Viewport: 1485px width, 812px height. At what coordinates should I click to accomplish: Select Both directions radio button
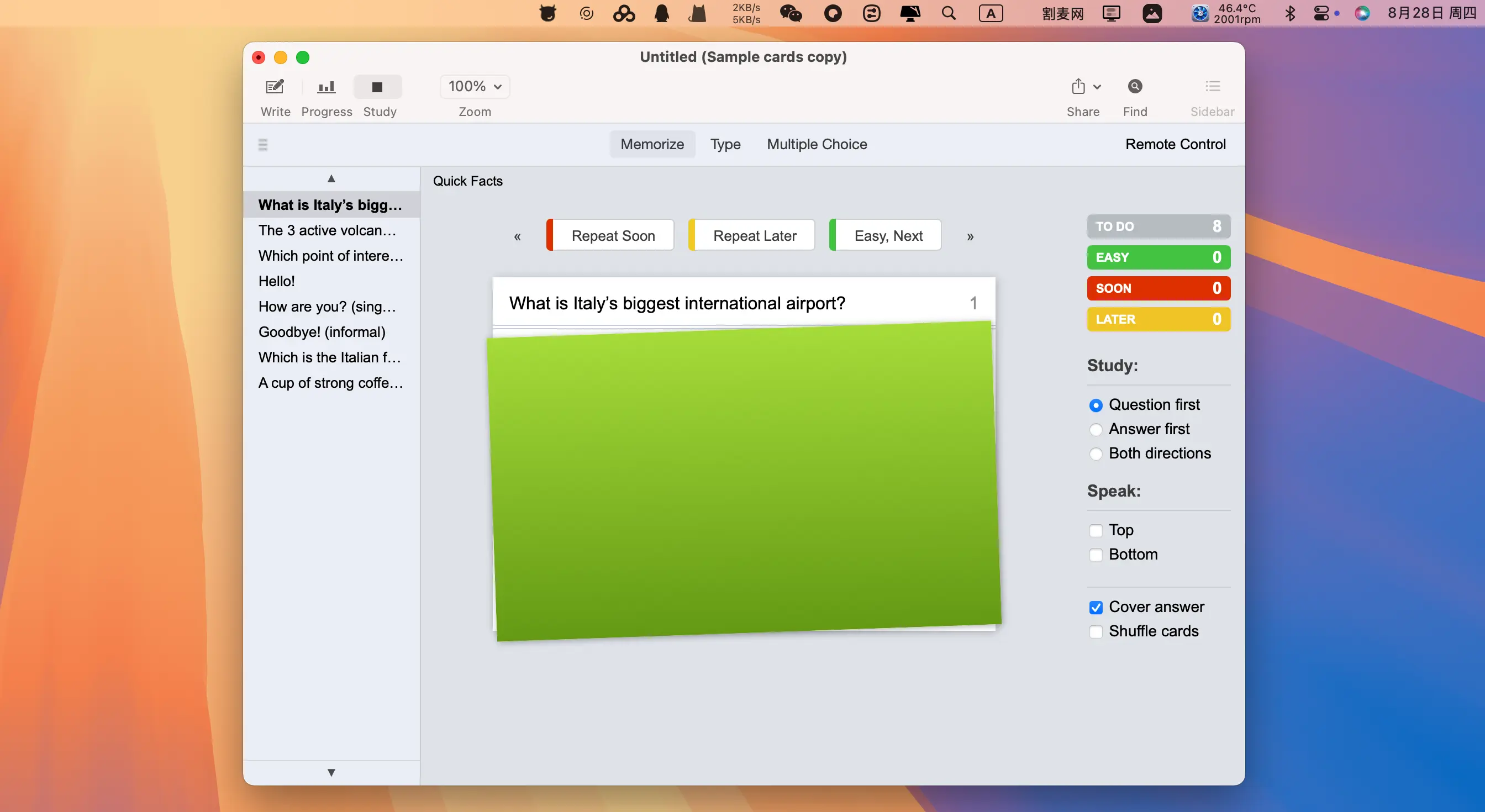tap(1096, 454)
